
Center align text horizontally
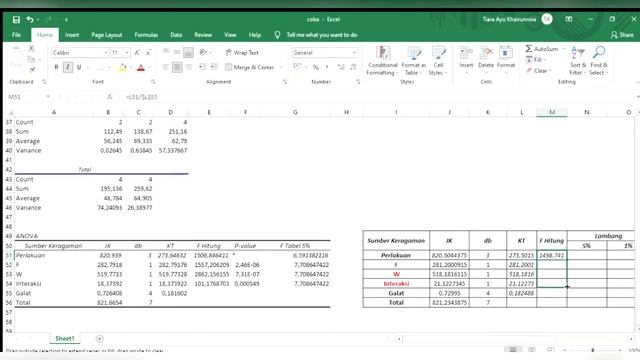pyautogui.click(x=177, y=67)
